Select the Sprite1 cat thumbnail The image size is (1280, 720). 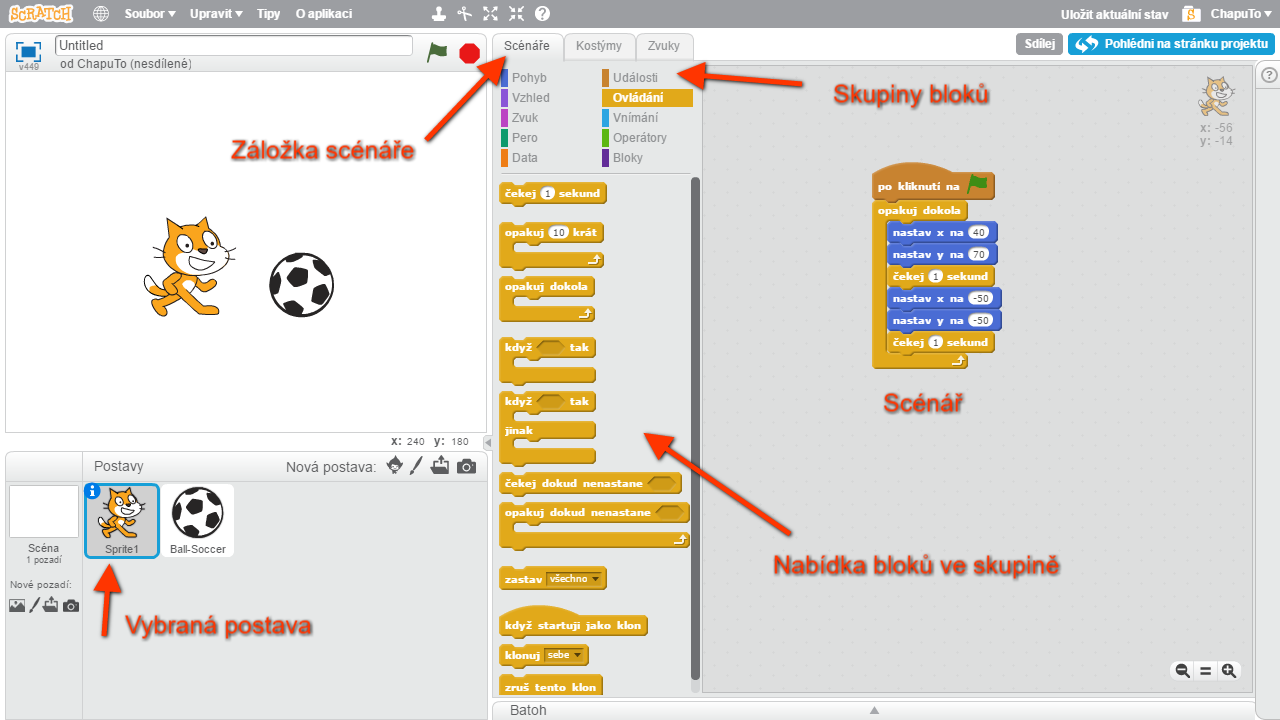(x=122, y=521)
